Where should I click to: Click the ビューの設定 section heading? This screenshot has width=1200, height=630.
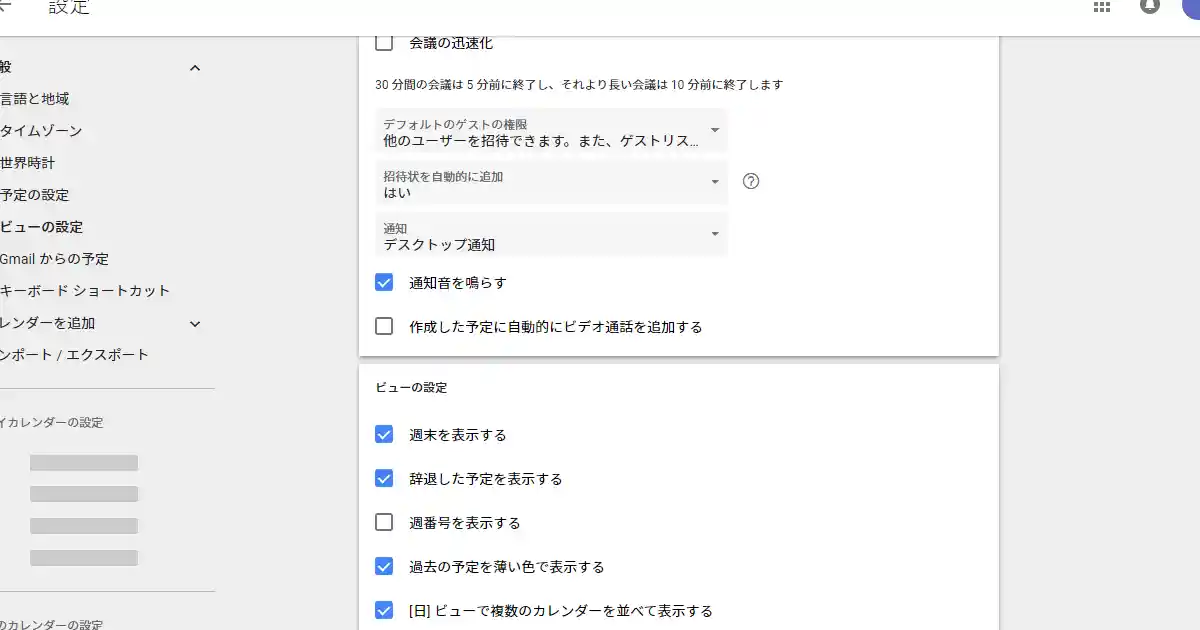[411, 387]
